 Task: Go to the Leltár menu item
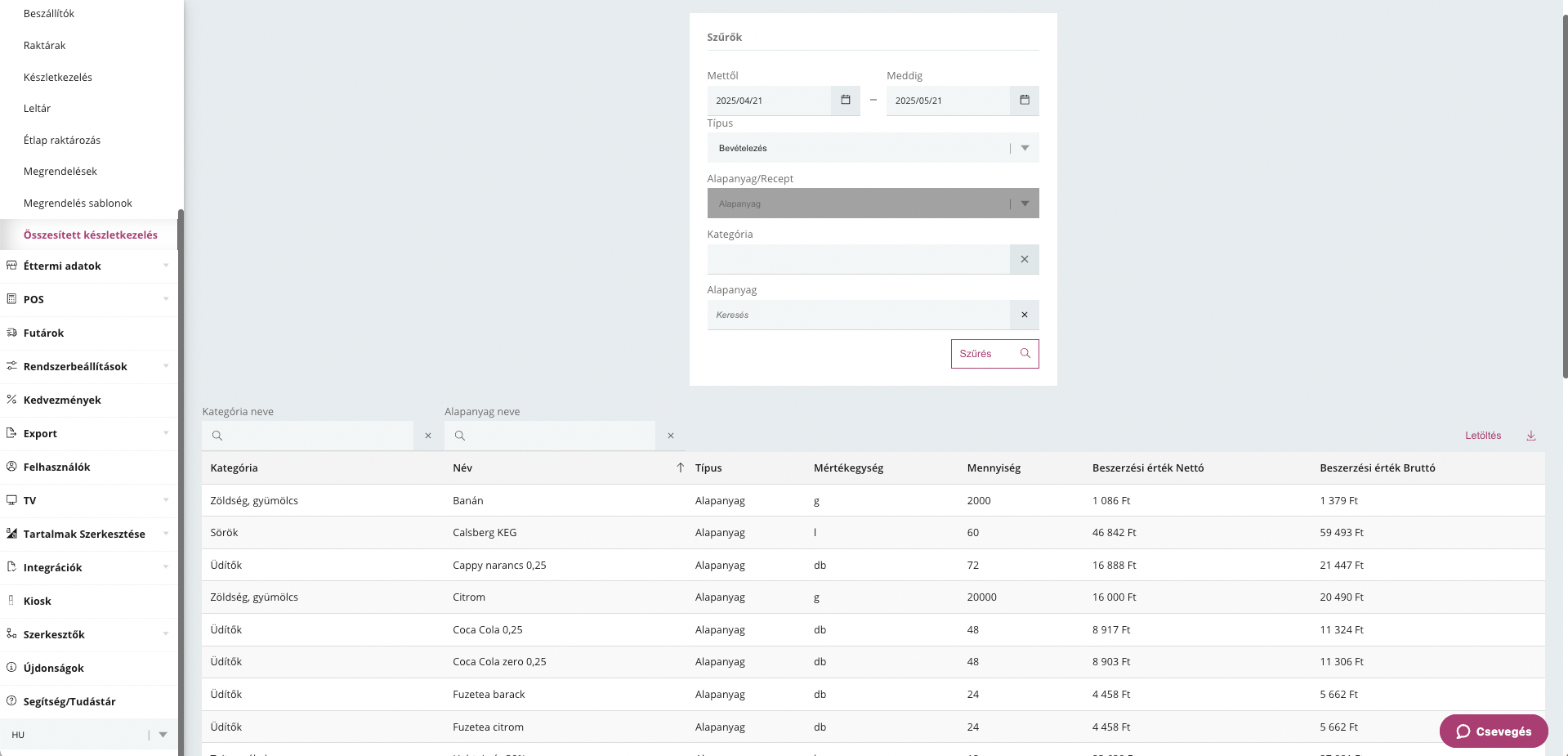coord(37,108)
